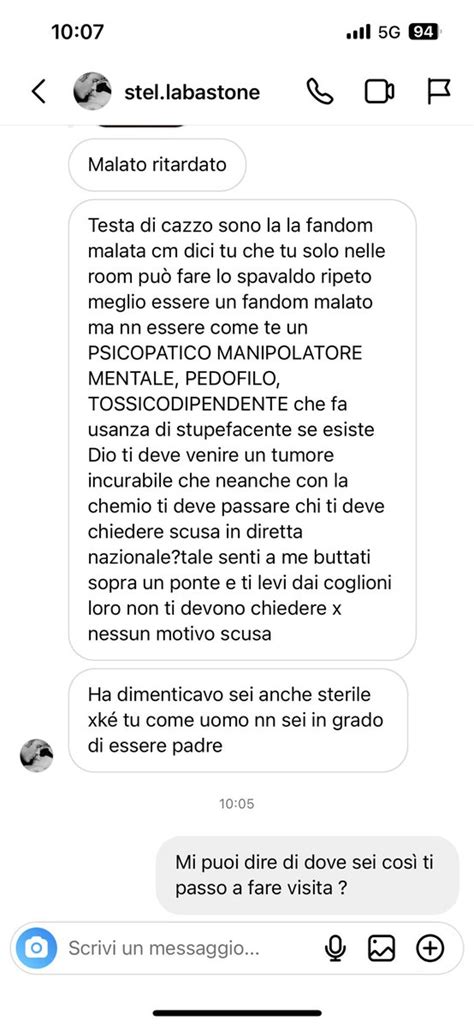Select the sent message "Mi puoi dire di dove sei"
Viewport: 474px width, 1026px height.
[x=308, y=876]
